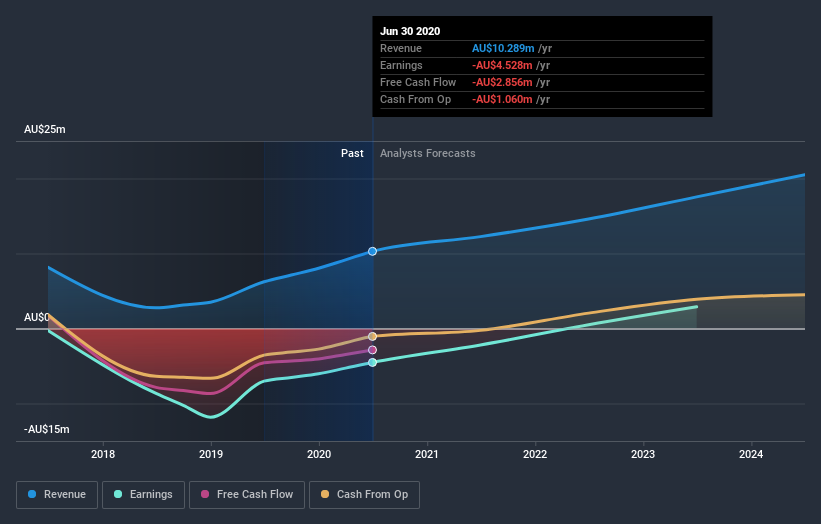Click the 2021 x-axis label

tap(427, 454)
